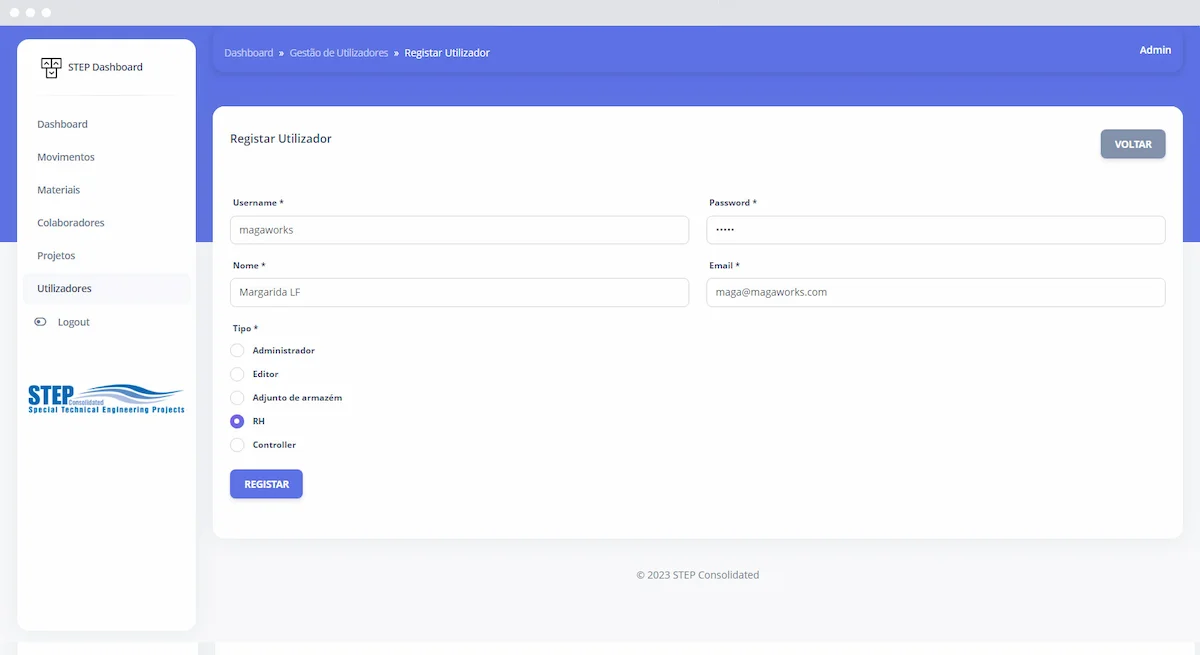Deselect the RH role option
The width and height of the screenshot is (1200, 655).
(x=237, y=420)
